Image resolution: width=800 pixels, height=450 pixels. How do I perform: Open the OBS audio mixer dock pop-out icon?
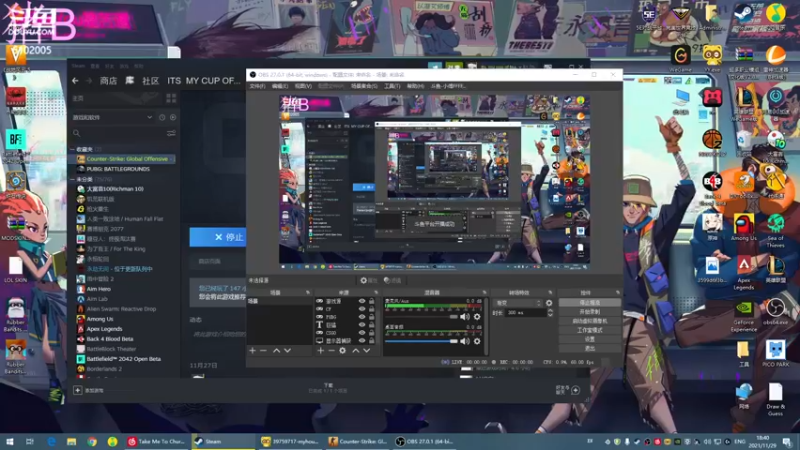tap(484, 293)
